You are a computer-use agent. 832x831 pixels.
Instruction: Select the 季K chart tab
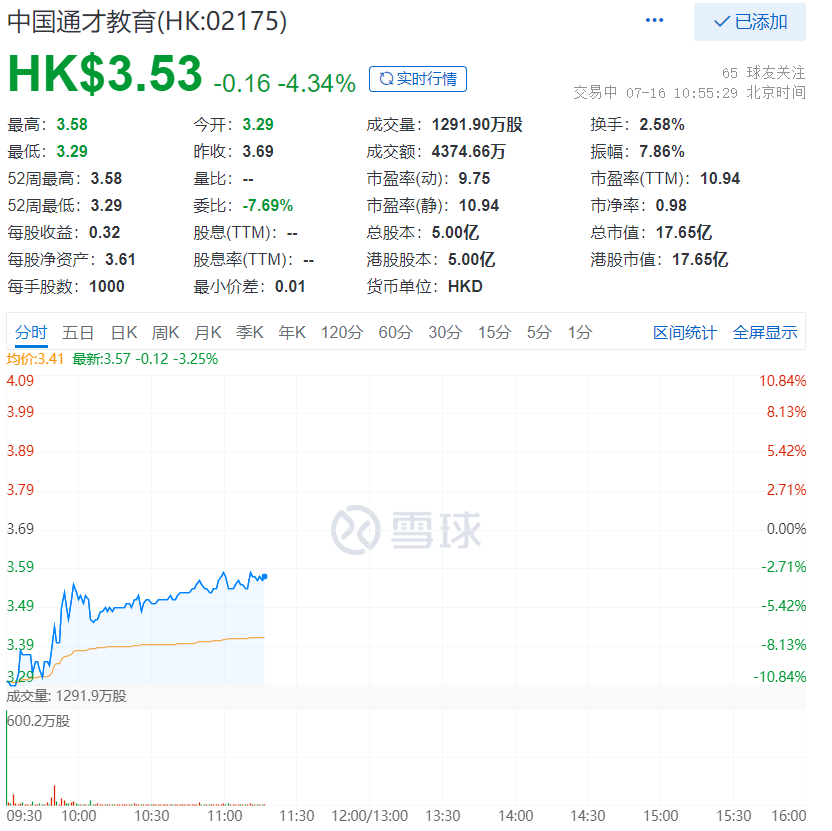250,333
